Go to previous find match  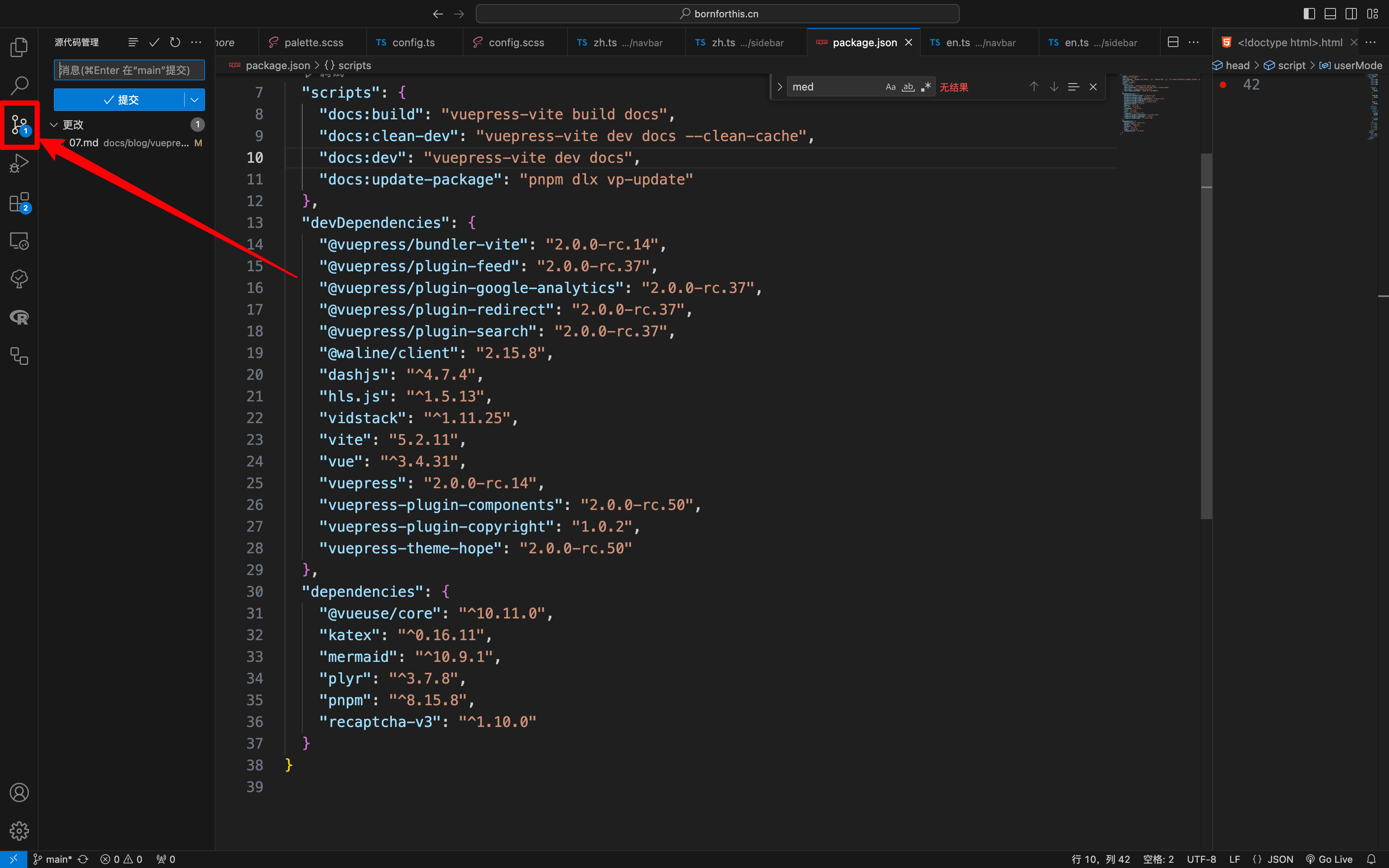pos(1034,87)
